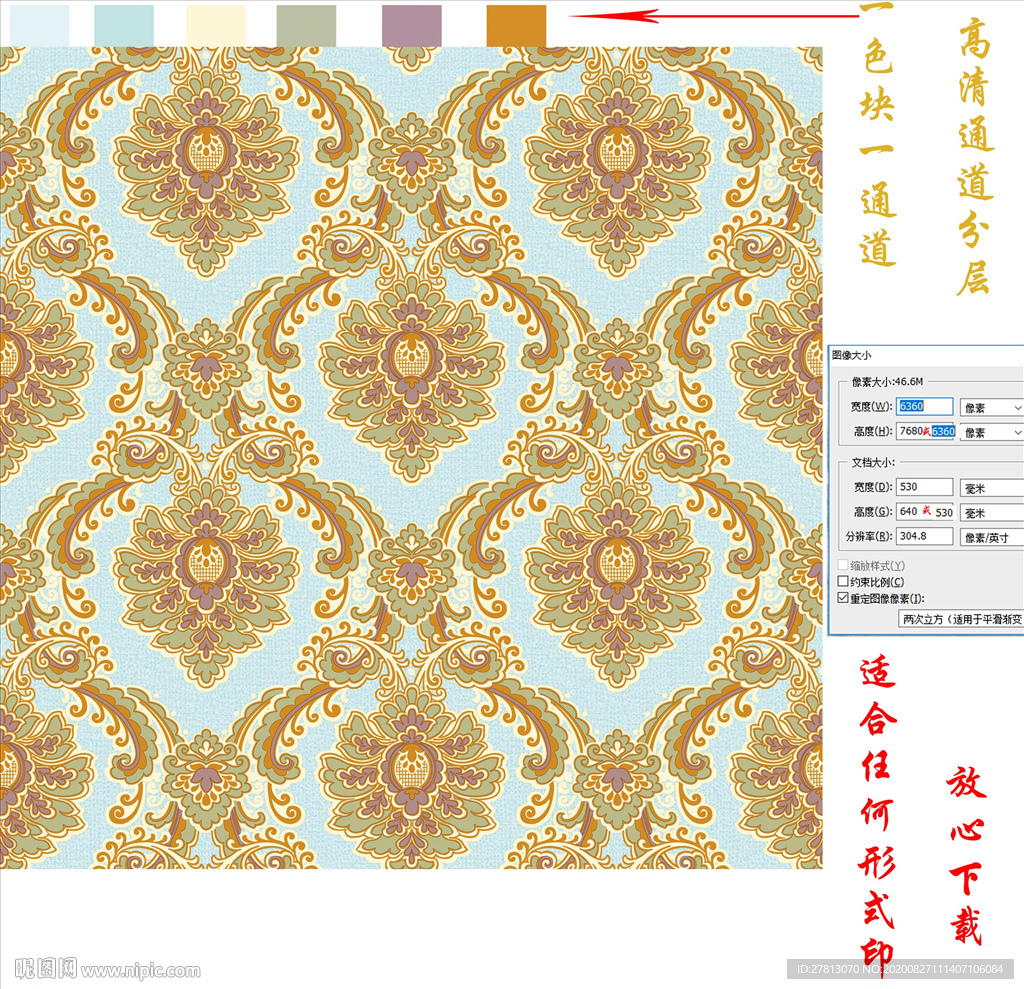Click the sage green color swatch
This screenshot has width=1024, height=989.
306,25
